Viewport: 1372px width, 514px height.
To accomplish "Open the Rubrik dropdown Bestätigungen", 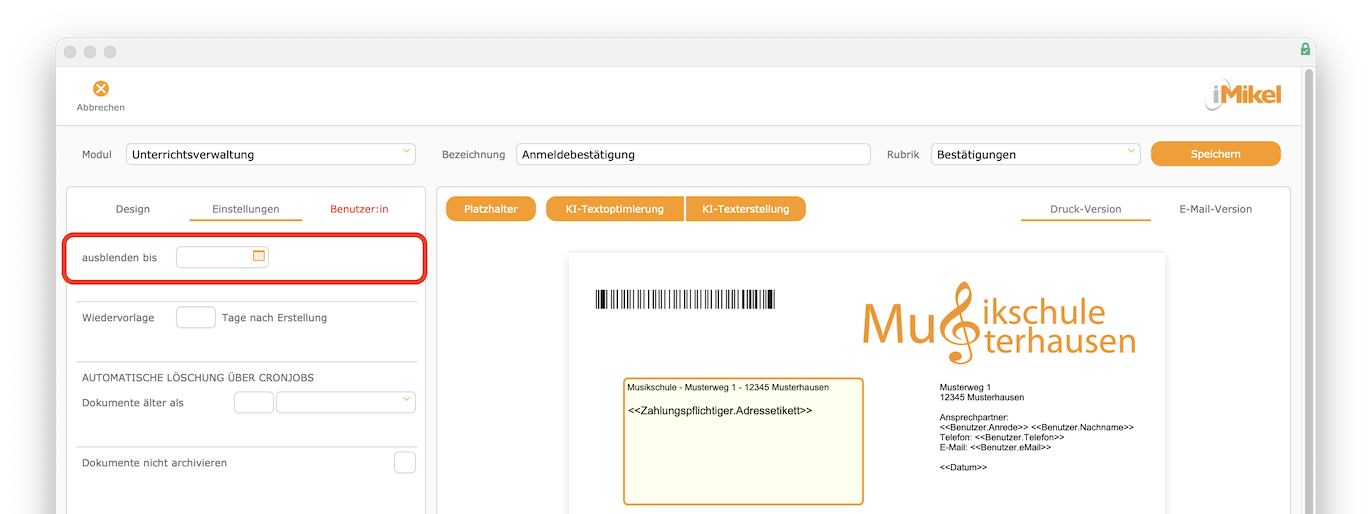I will point(1036,154).
